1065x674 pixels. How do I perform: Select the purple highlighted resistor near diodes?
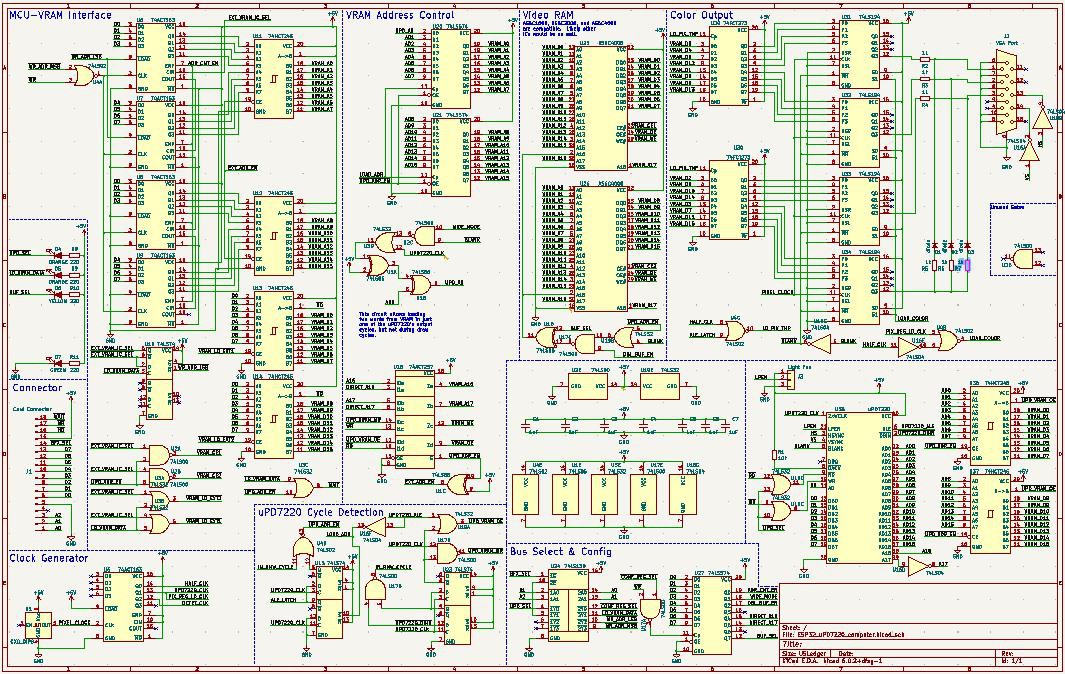[x=966, y=265]
